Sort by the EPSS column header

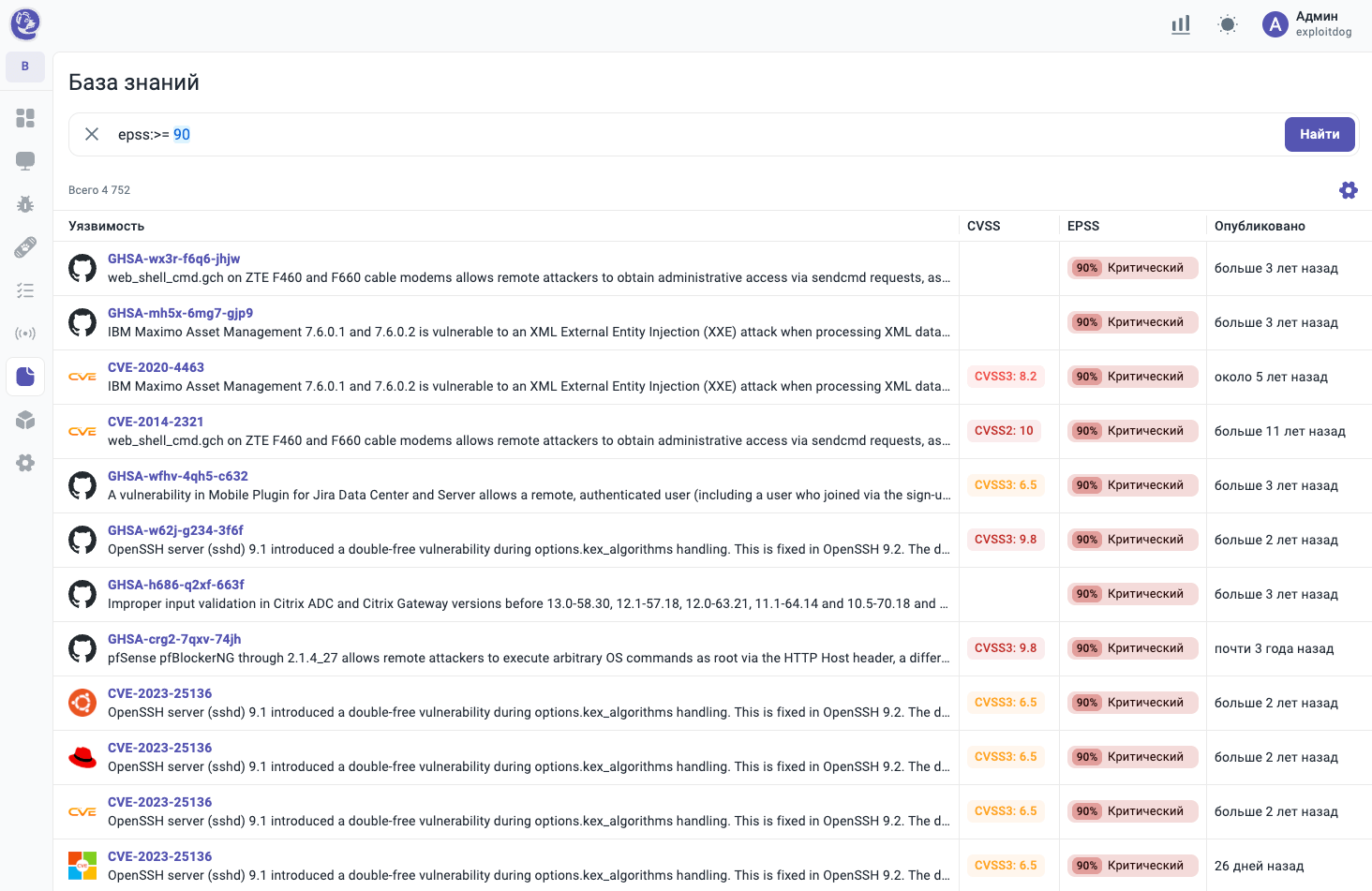click(1083, 226)
